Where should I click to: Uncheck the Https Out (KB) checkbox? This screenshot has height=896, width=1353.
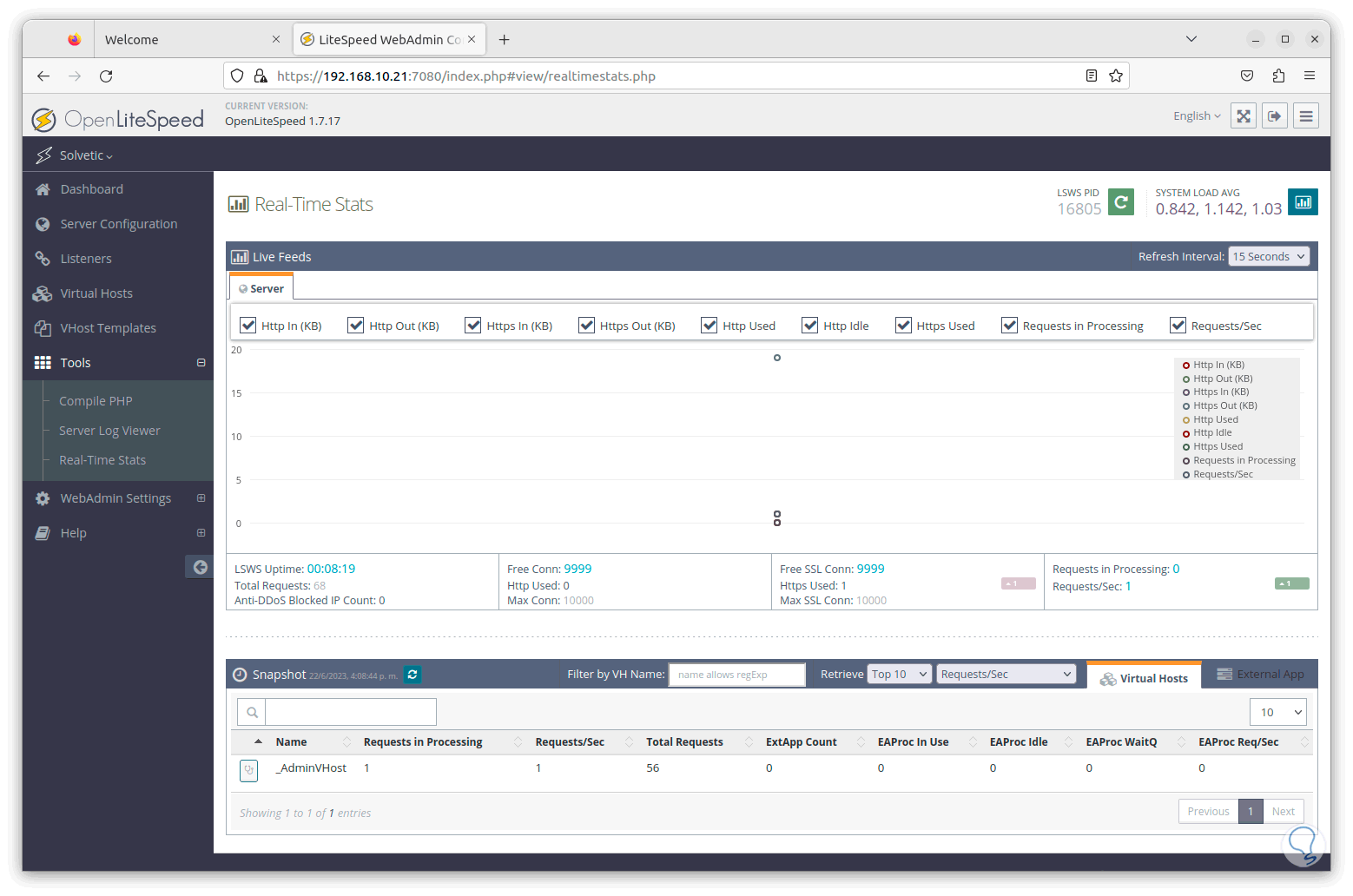click(587, 326)
